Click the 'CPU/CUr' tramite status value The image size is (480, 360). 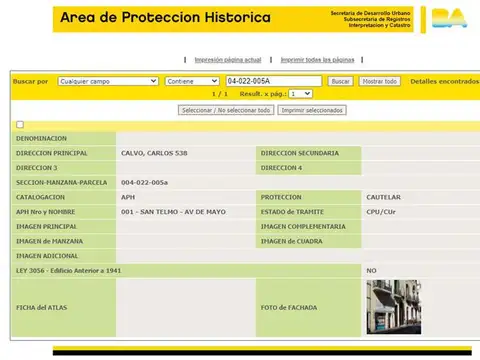381,212
